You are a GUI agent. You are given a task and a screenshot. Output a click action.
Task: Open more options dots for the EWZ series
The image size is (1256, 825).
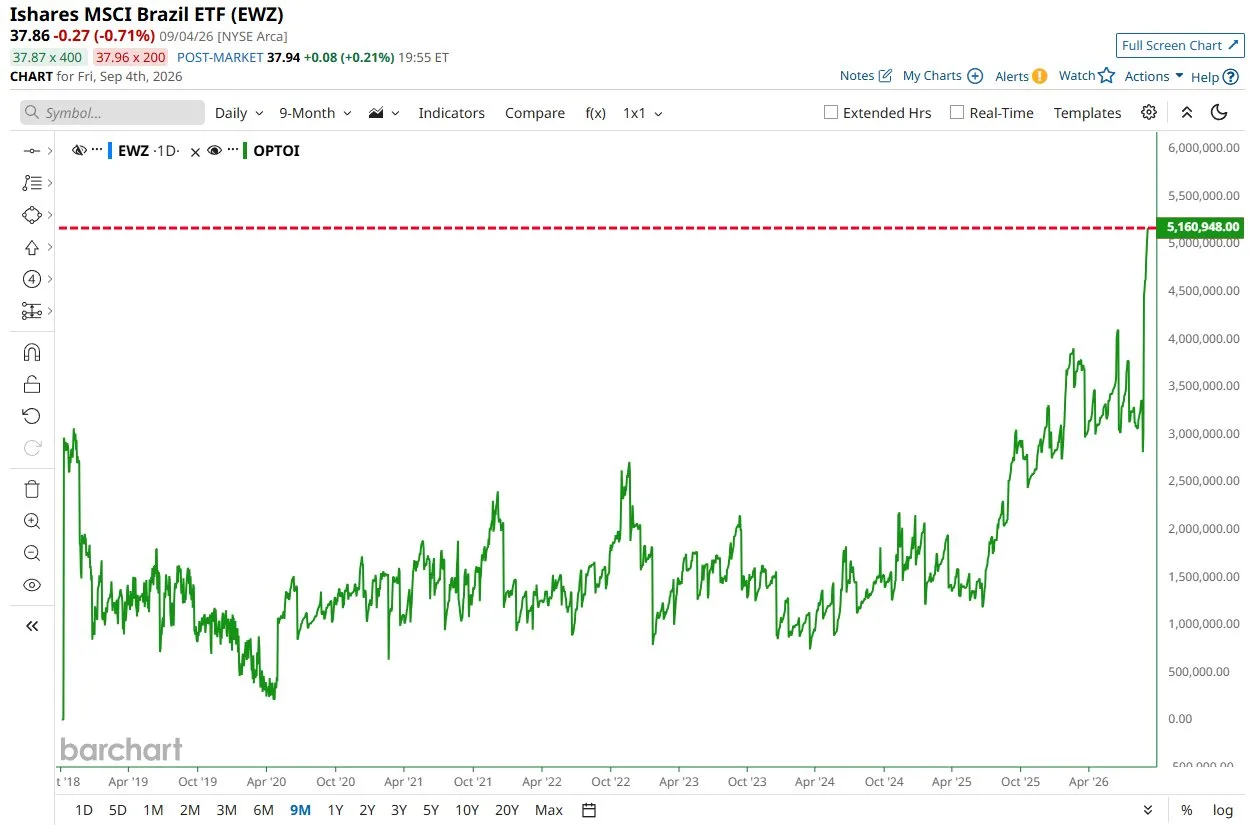point(97,150)
